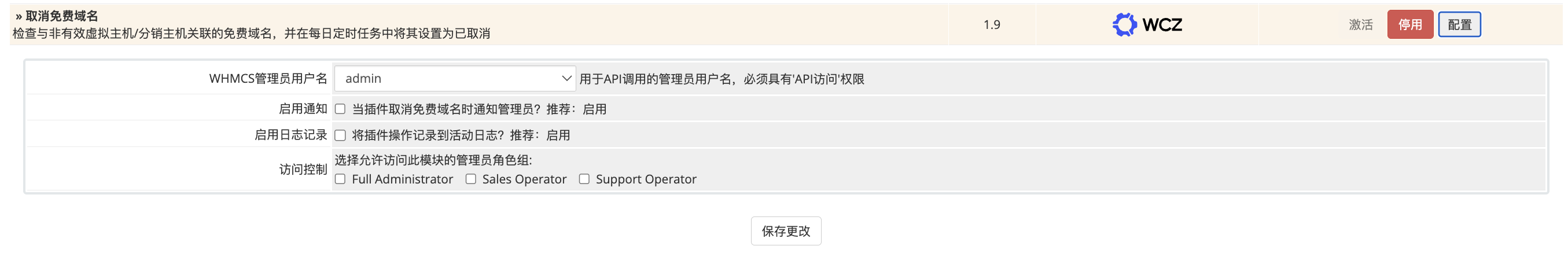This screenshot has width=1568, height=257.
Task: Enable the 启用通知 checkbox
Action: 340,109
